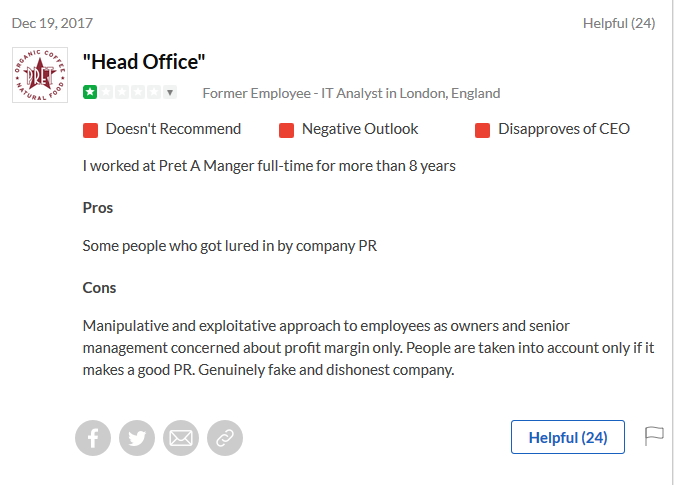Screen dimensions: 674x485
Task: Click the green one-star rating
Action: click(90, 93)
